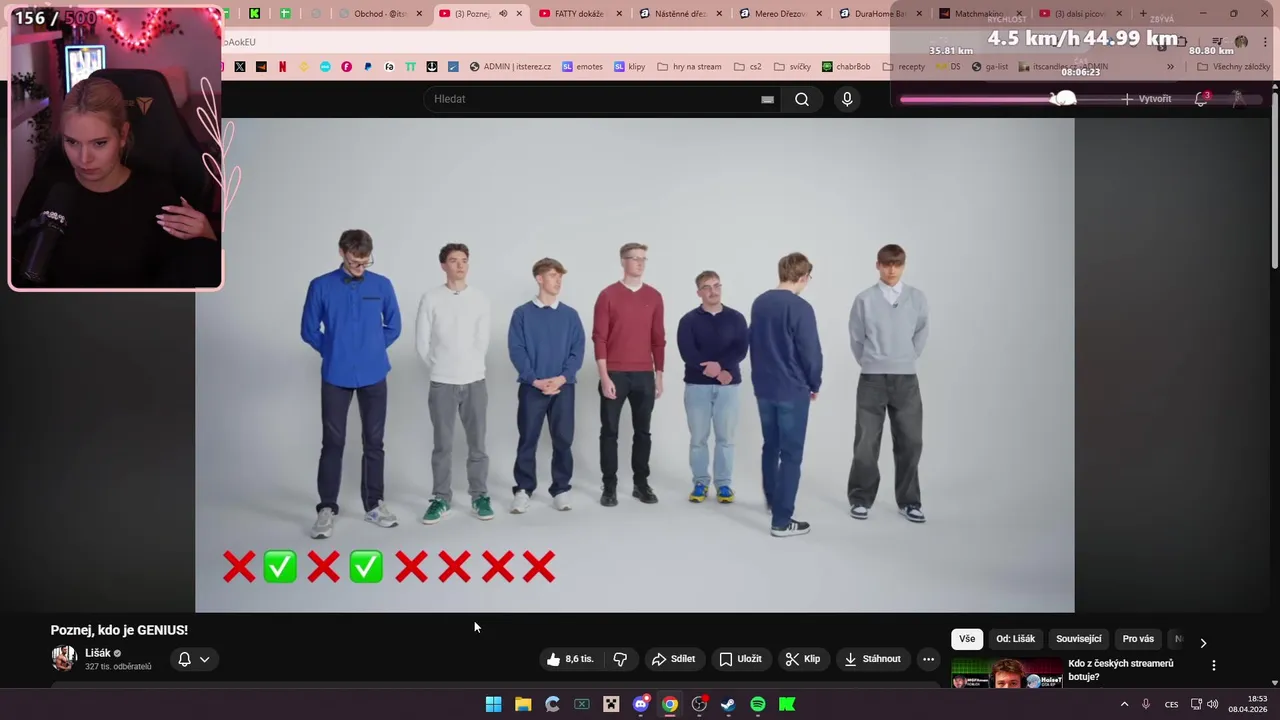
Task: Like the video with 8,6 tis. thumbs up
Action: 570,659
